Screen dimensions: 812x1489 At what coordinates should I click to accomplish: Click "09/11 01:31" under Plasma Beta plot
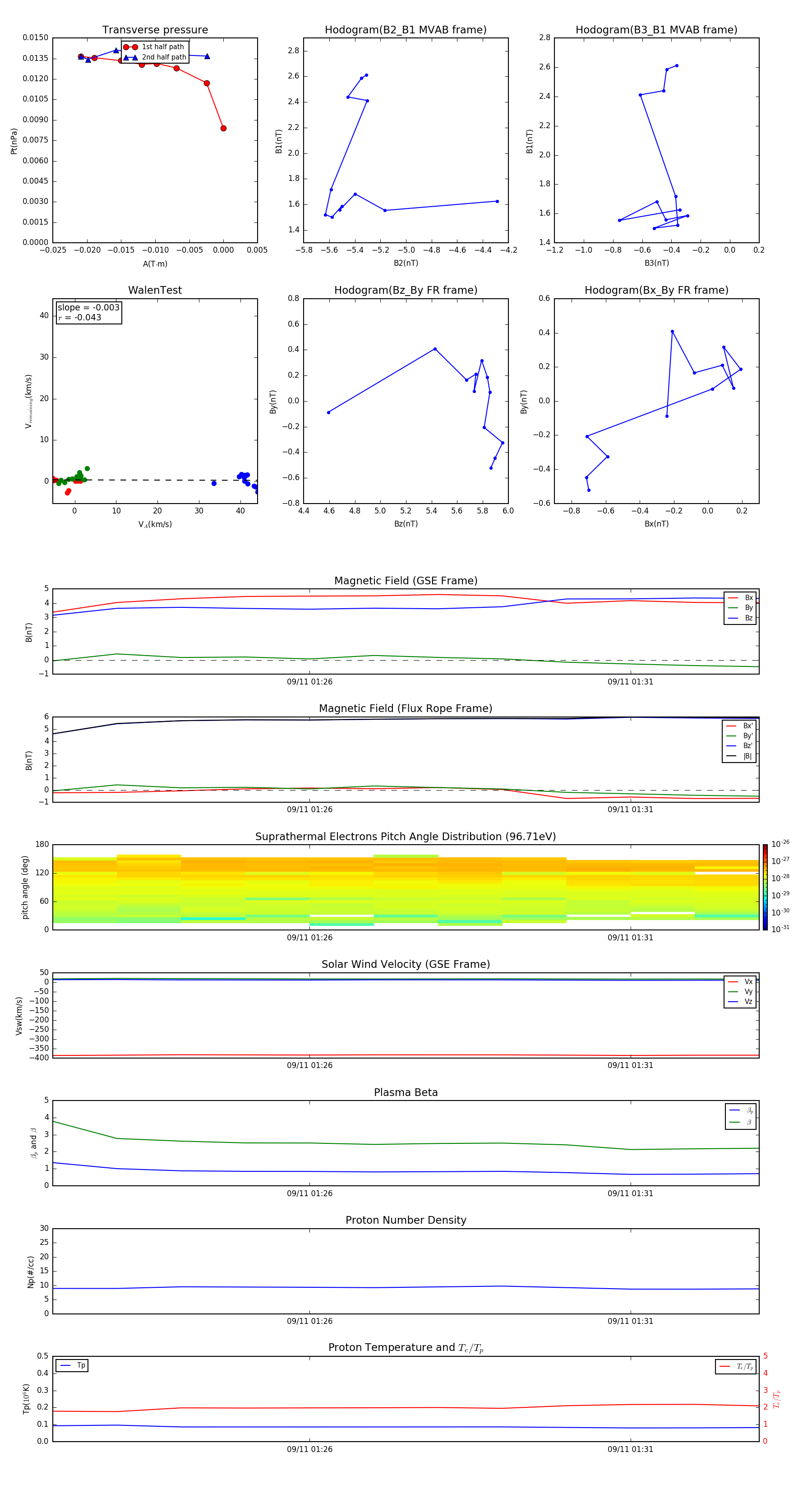[x=631, y=1193]
